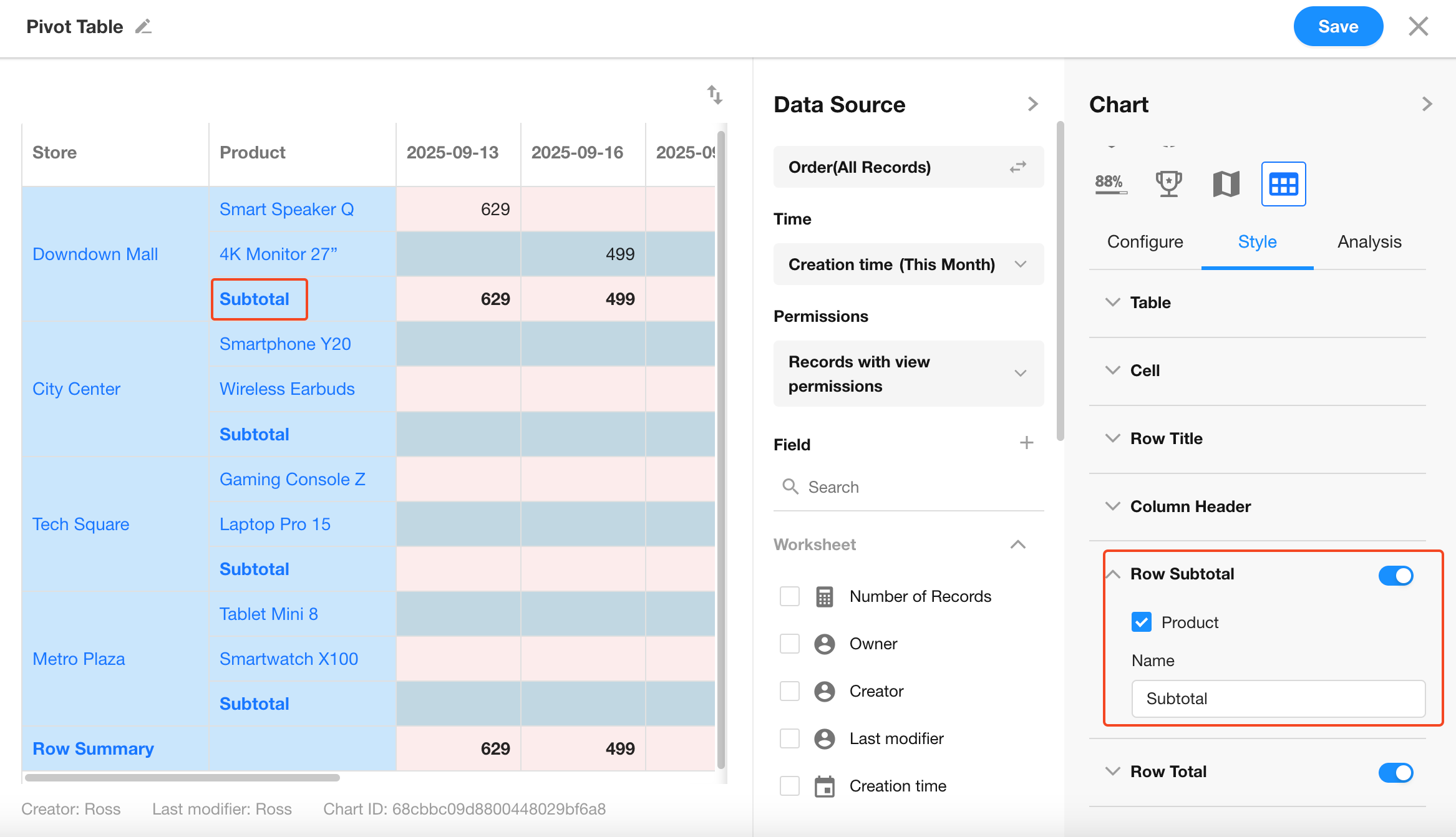Select the map chart type icon
Screen dimensions: 1456x837
point(1226,184)
